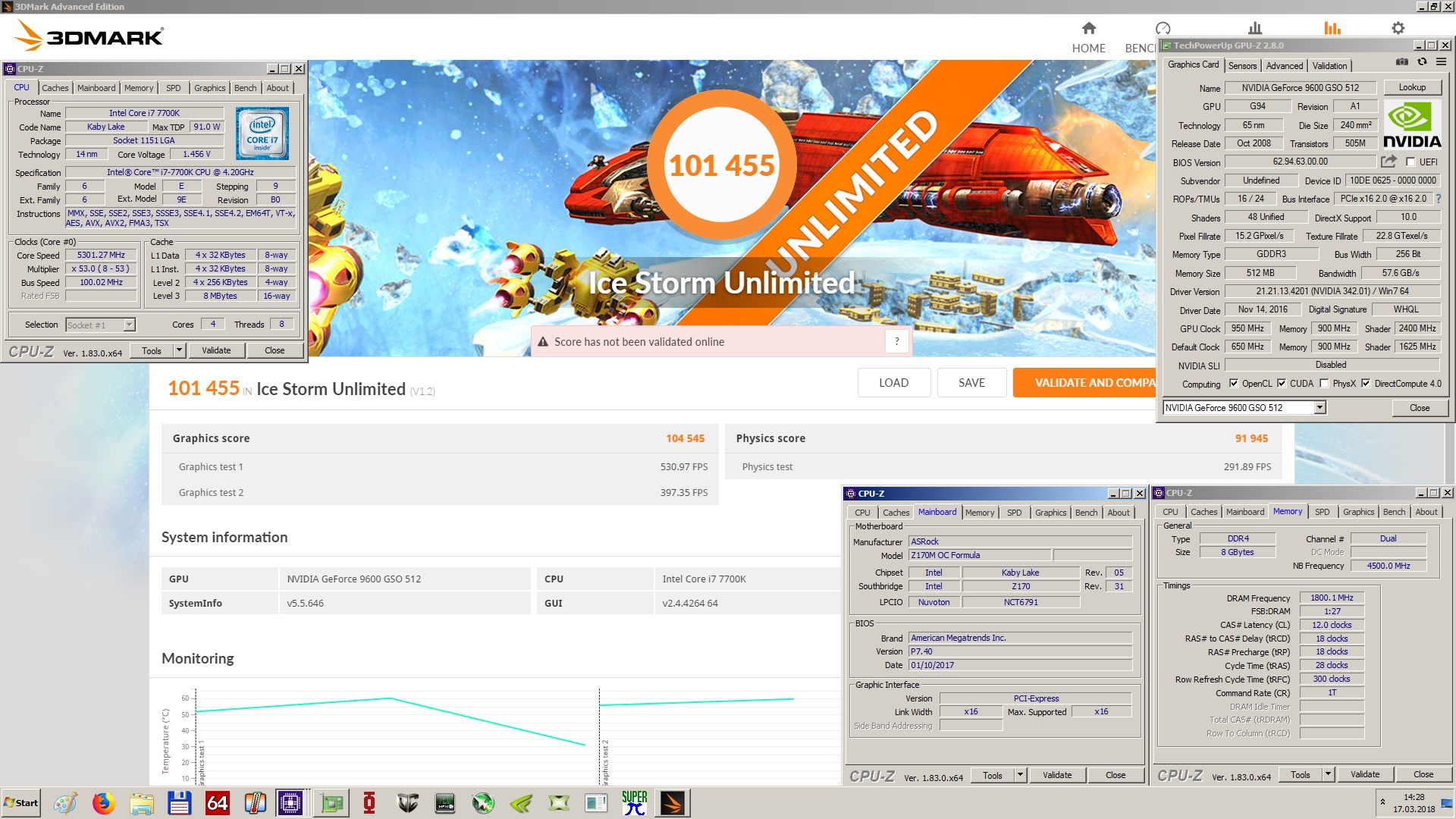Click the physics score value 91 945
The height and width of the screenshot is (819, 1456).
[1251, 438]
